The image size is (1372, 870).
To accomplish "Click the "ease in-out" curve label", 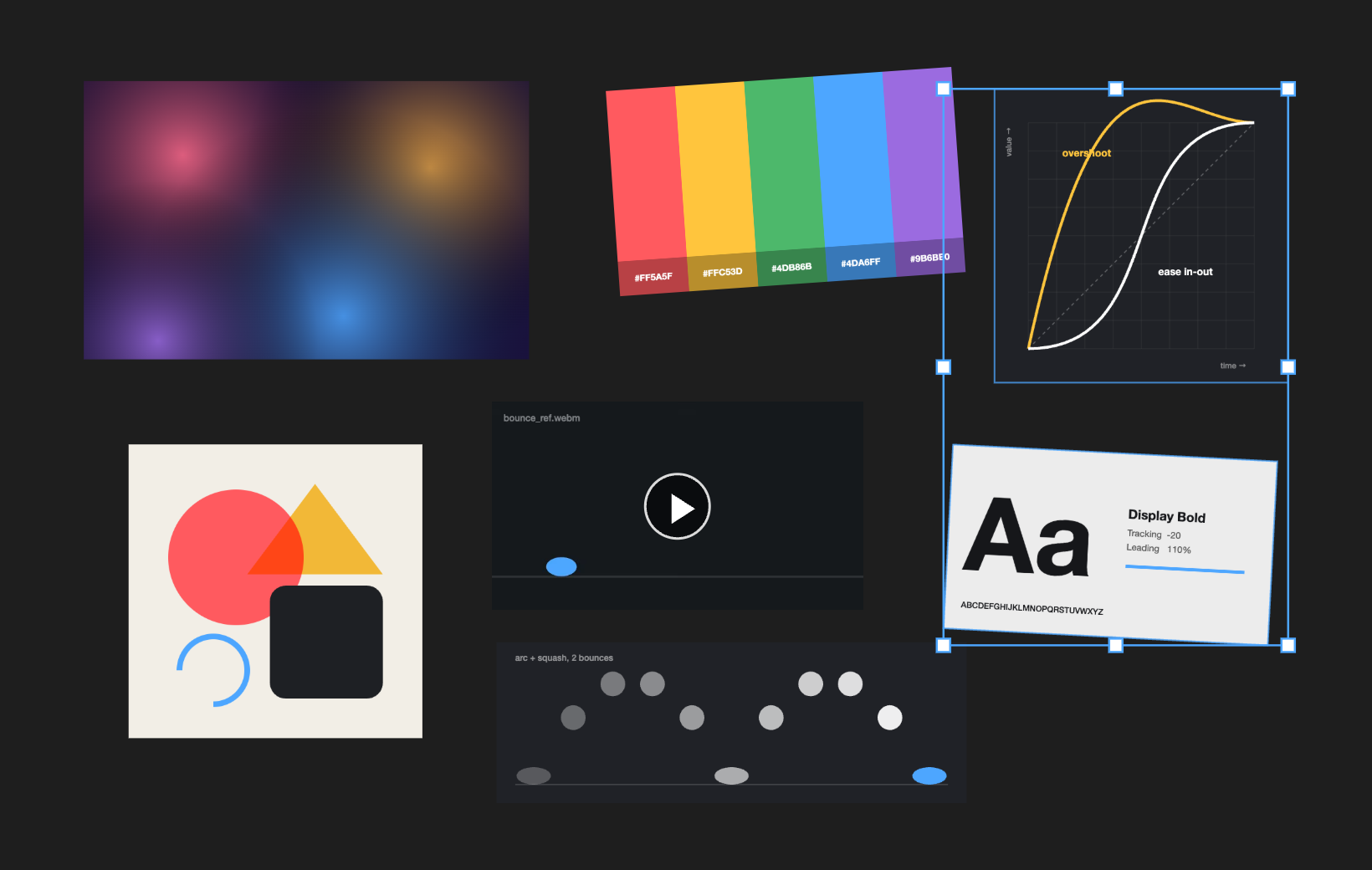I will click(x=1185, y=272).
